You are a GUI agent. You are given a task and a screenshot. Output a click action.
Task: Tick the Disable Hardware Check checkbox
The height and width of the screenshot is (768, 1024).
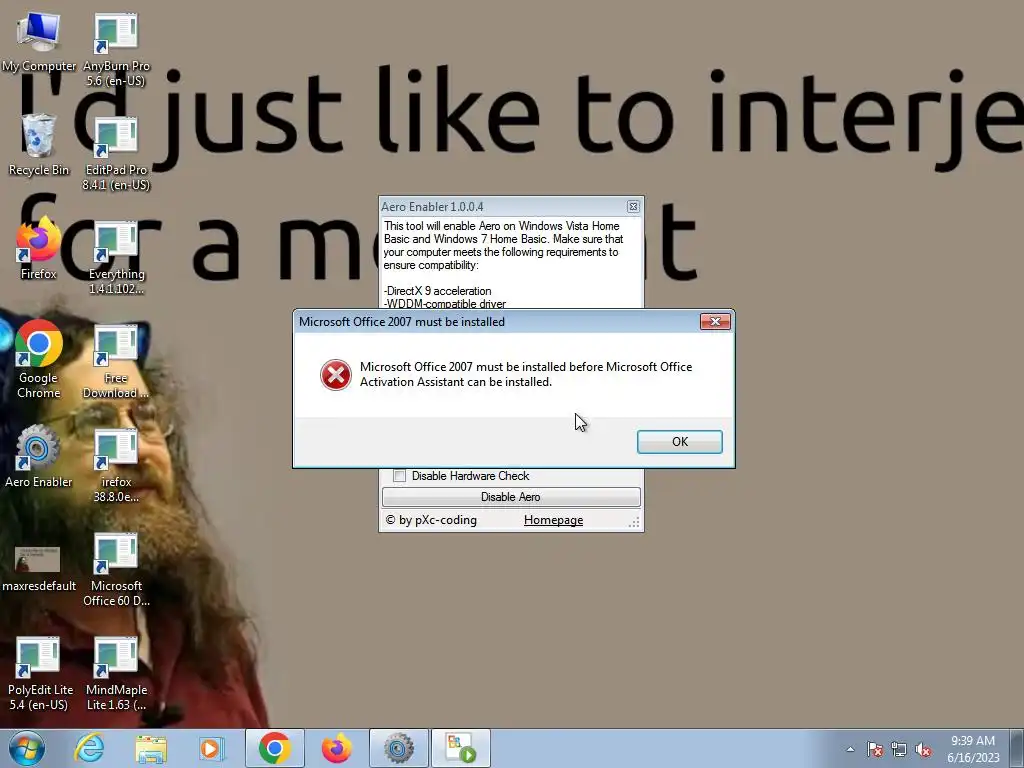(x=399, y=475)
